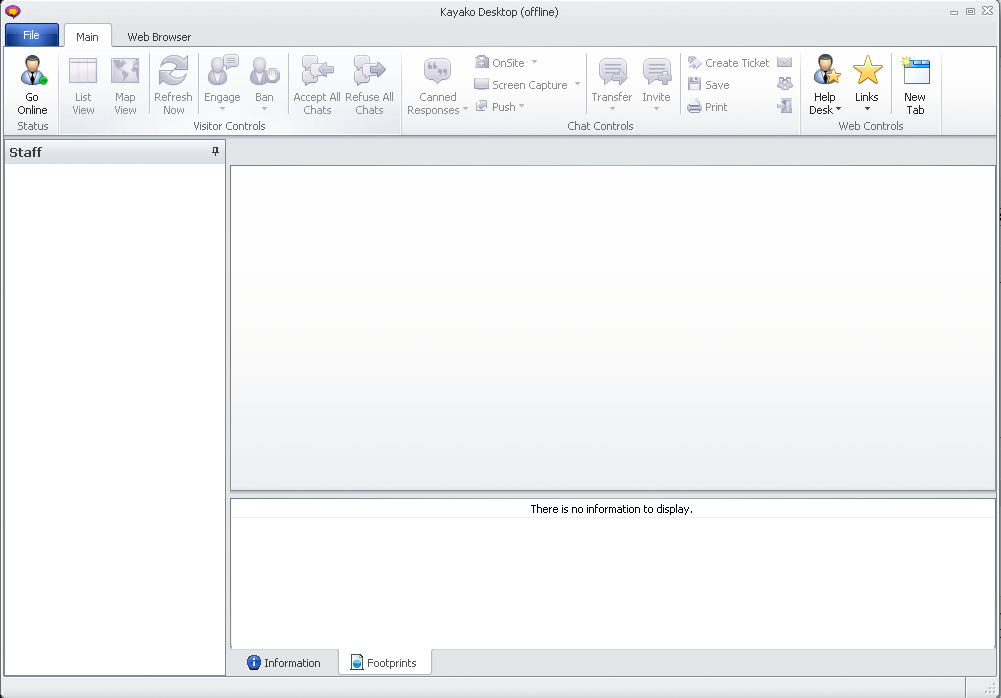This screenshot has height=698, width=1001.
Task: Toggle the Staff panel pin
Action: click(215, 152)
